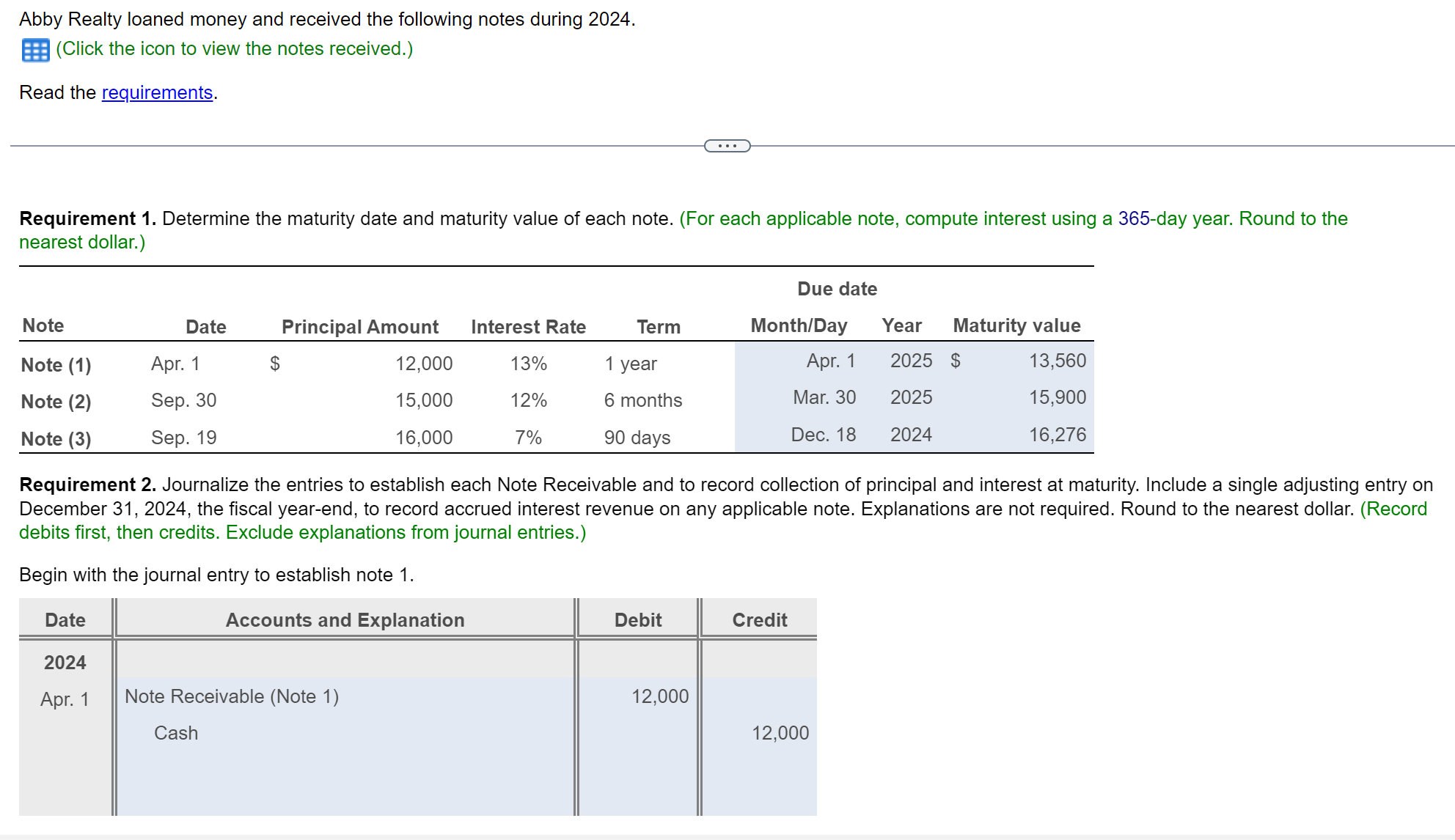Screen dimensions: 1455x840
Task: Click the 12,000 debit amount cell
Action: click(659, 696)
